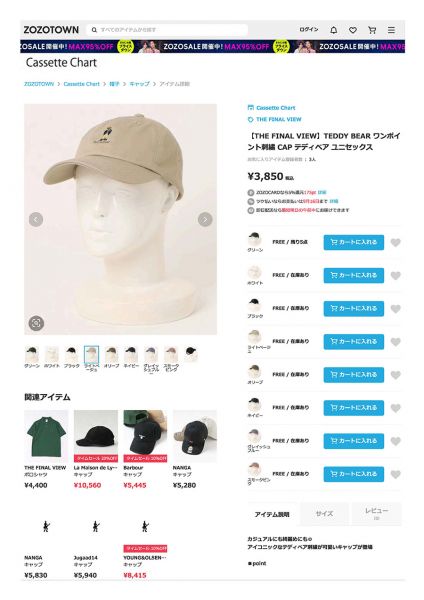This screenshot has width=424, height=600.
Task: Open the shopping cart icon in header
Action: 372,30
